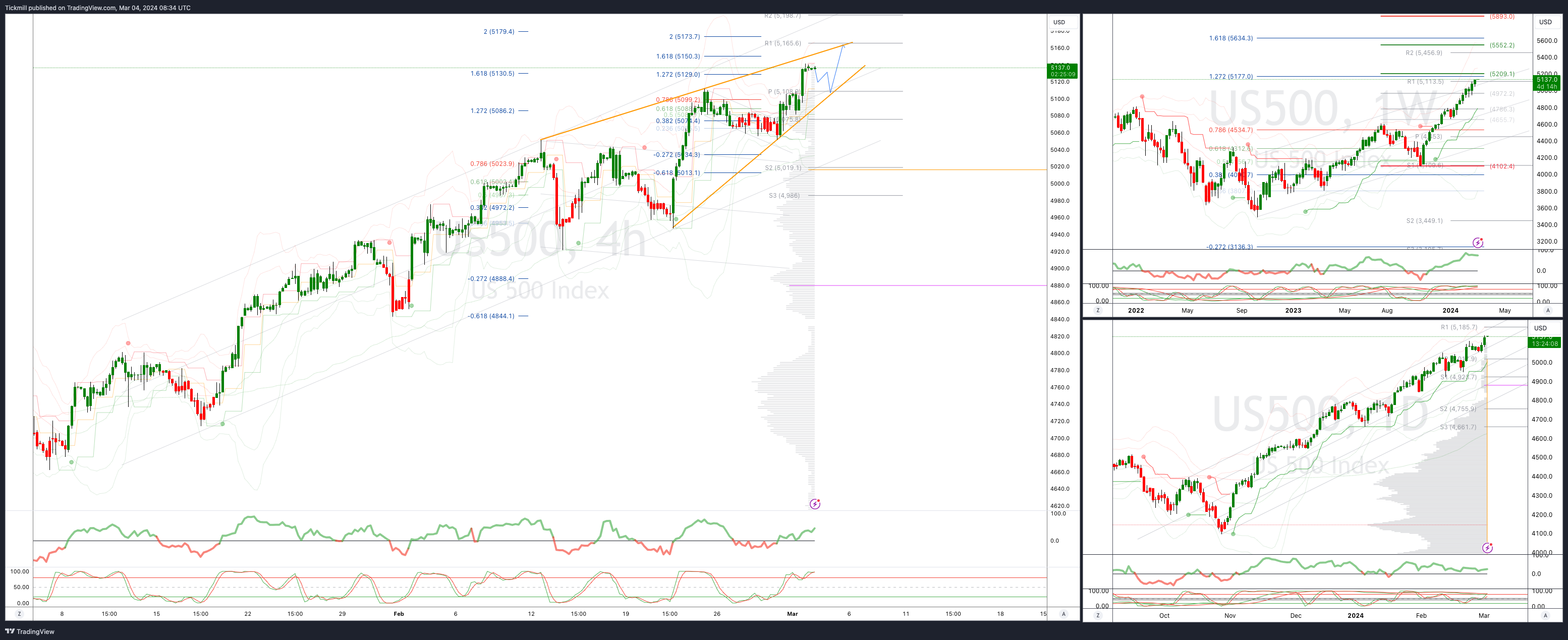Image resolution: width=1568 pixels, height=640 pixels.
Task: Click the red (4102.4) level label
Action: 1501,166
